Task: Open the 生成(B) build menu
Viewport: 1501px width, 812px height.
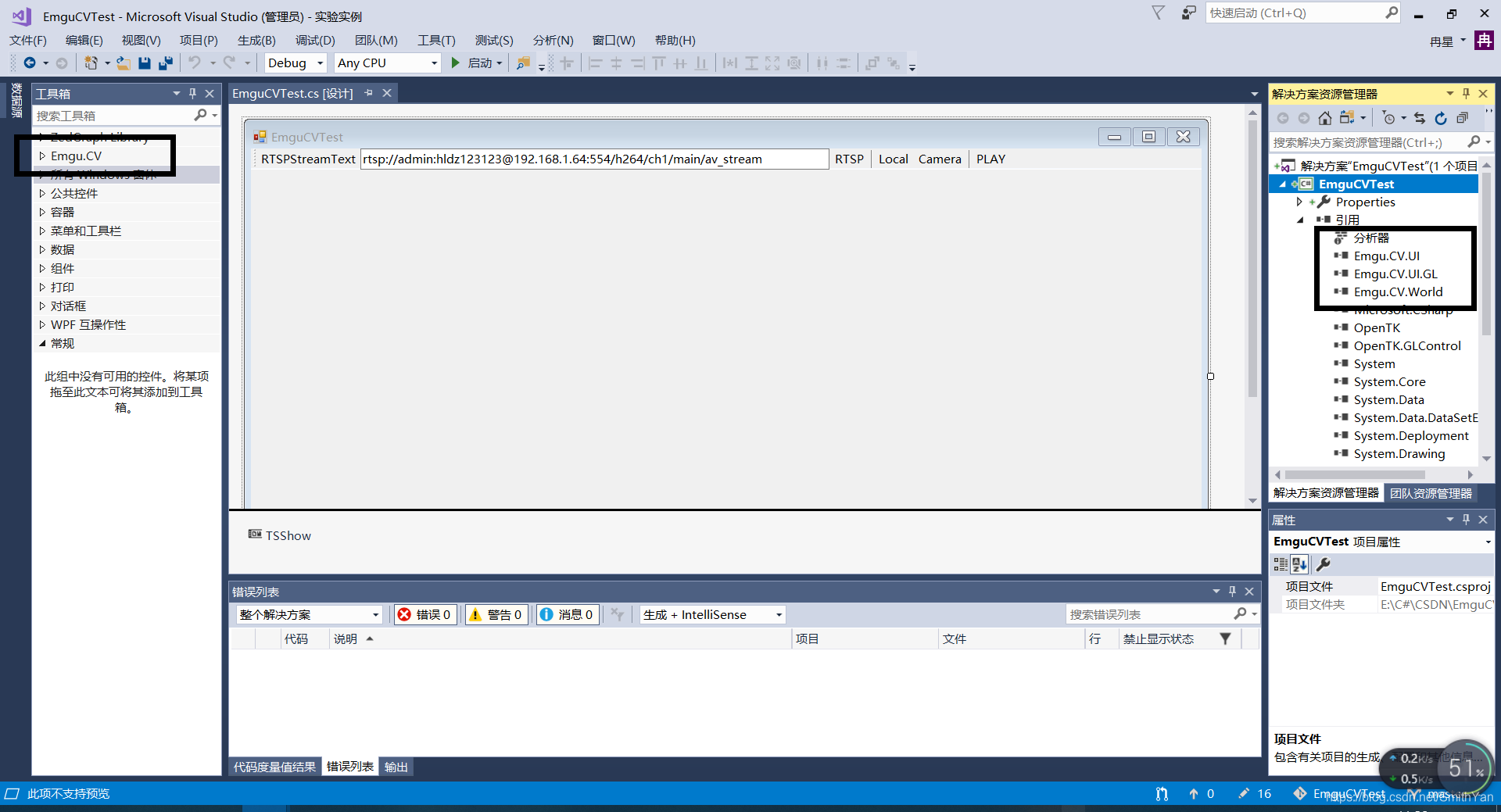Action: [256, 41]
